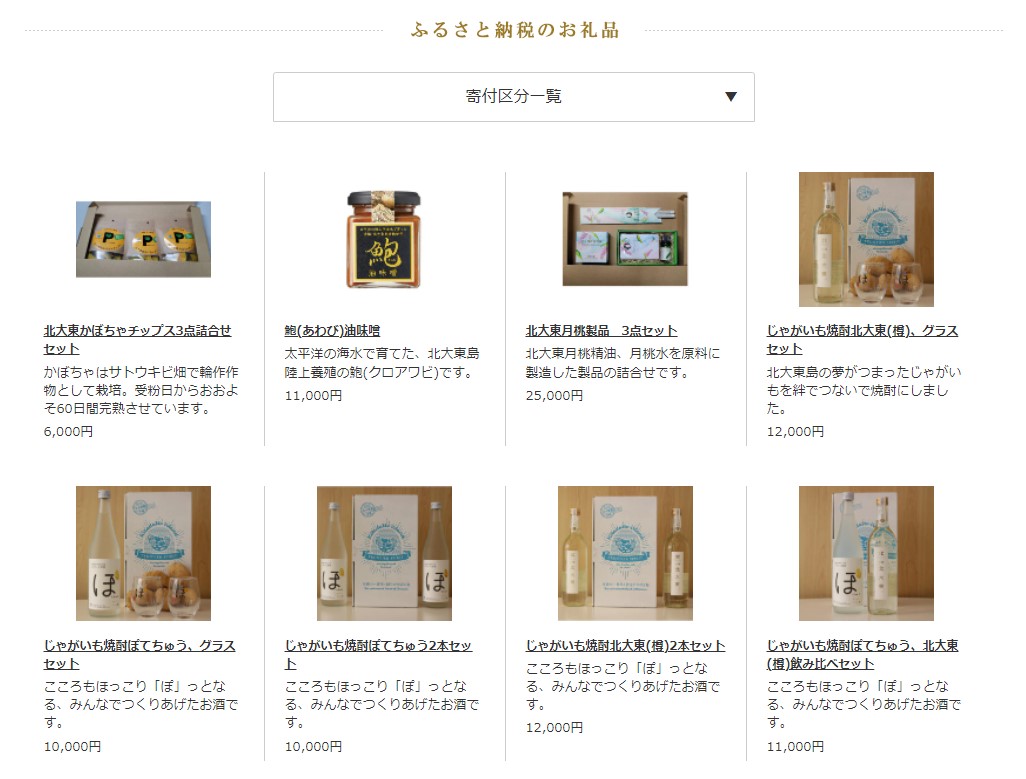
Task: Click the 月桃 products box thumbnail
Action: point(625,239)
